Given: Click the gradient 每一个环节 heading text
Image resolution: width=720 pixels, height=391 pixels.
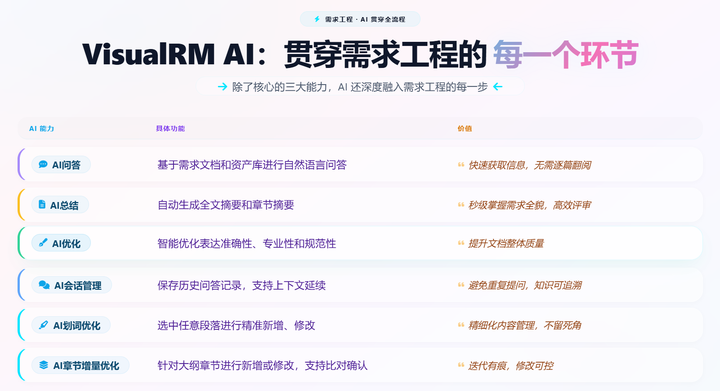Looking at the screenshot, I should click(566, 55).
